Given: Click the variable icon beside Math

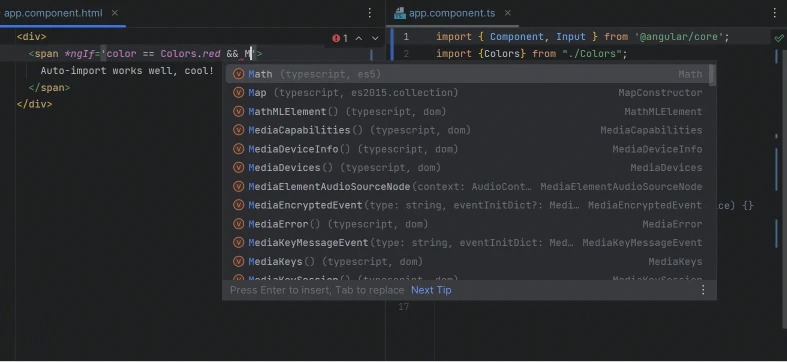Looking at the screenshot, I should pyautogui.click(x=238, y=74).
